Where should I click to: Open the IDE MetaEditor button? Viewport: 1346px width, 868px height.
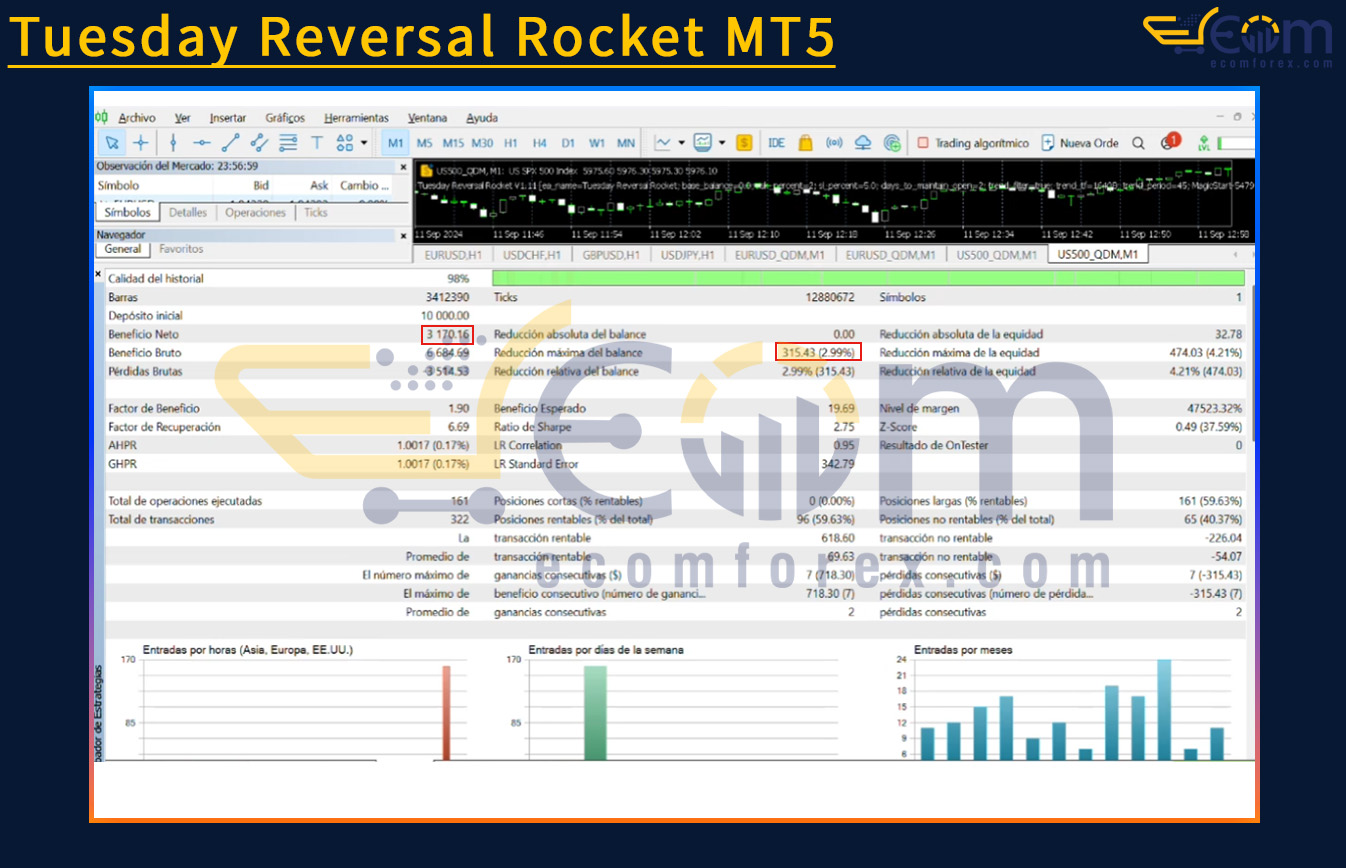click(x=777, y=143)
